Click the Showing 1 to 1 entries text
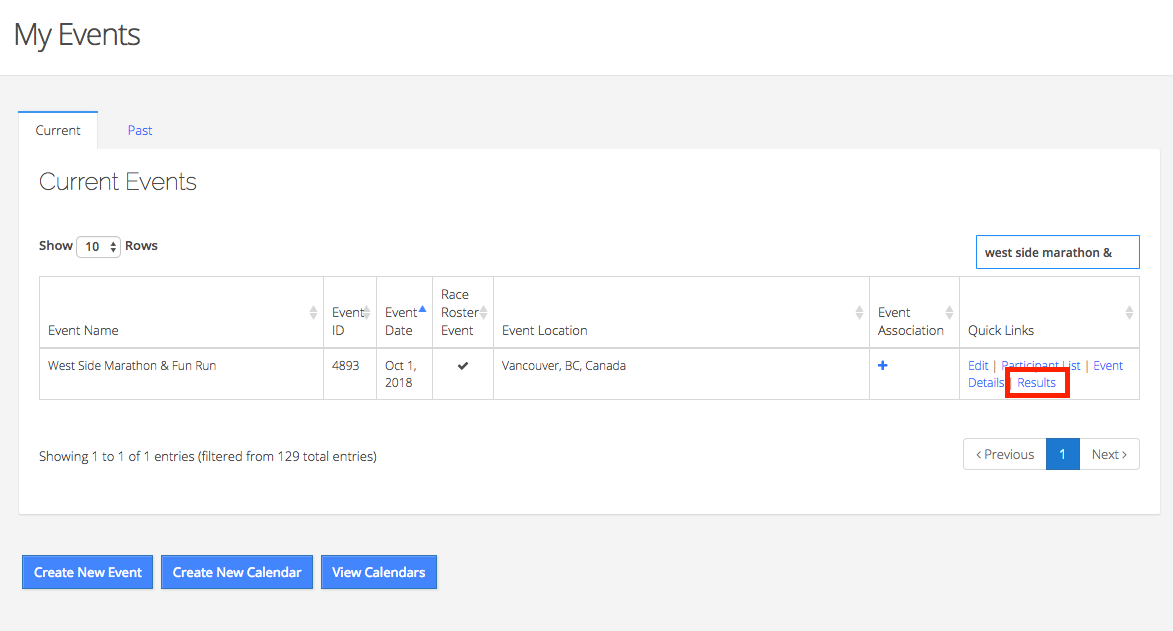Image resolution: width=1173 pixels, height=631 pixels. (208, 456)
